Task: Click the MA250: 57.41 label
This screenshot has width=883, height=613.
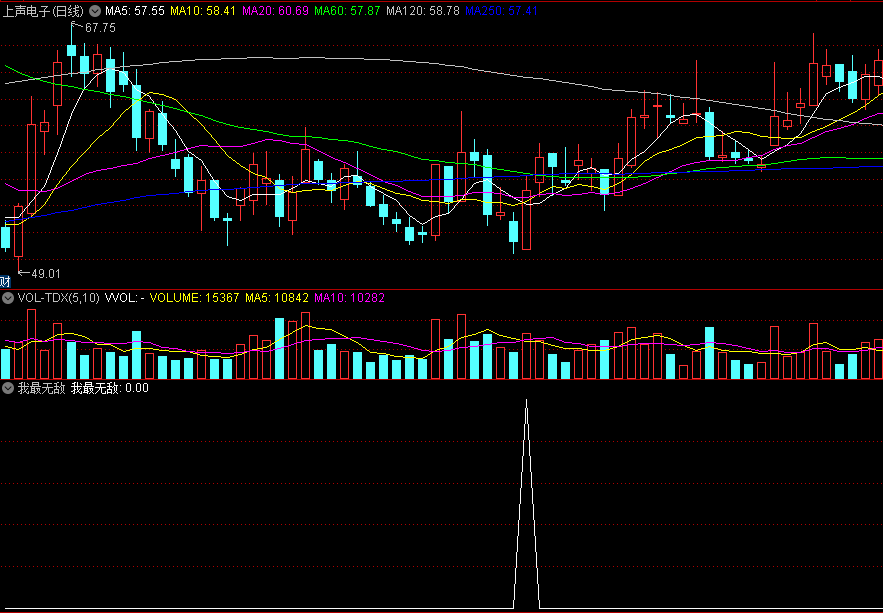Action: click(x=502, y=11)
